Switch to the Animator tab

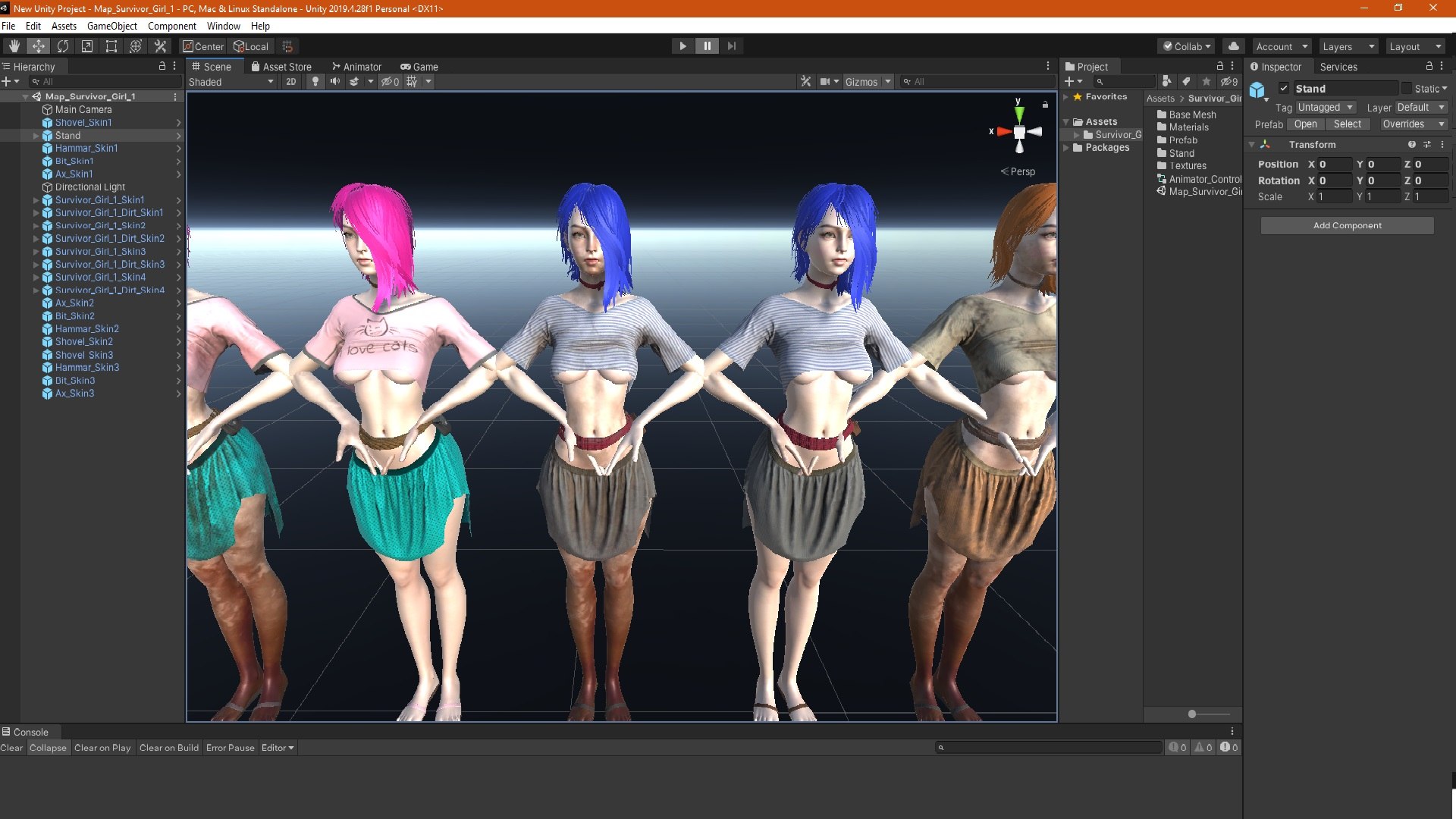[x=356, y=67]
